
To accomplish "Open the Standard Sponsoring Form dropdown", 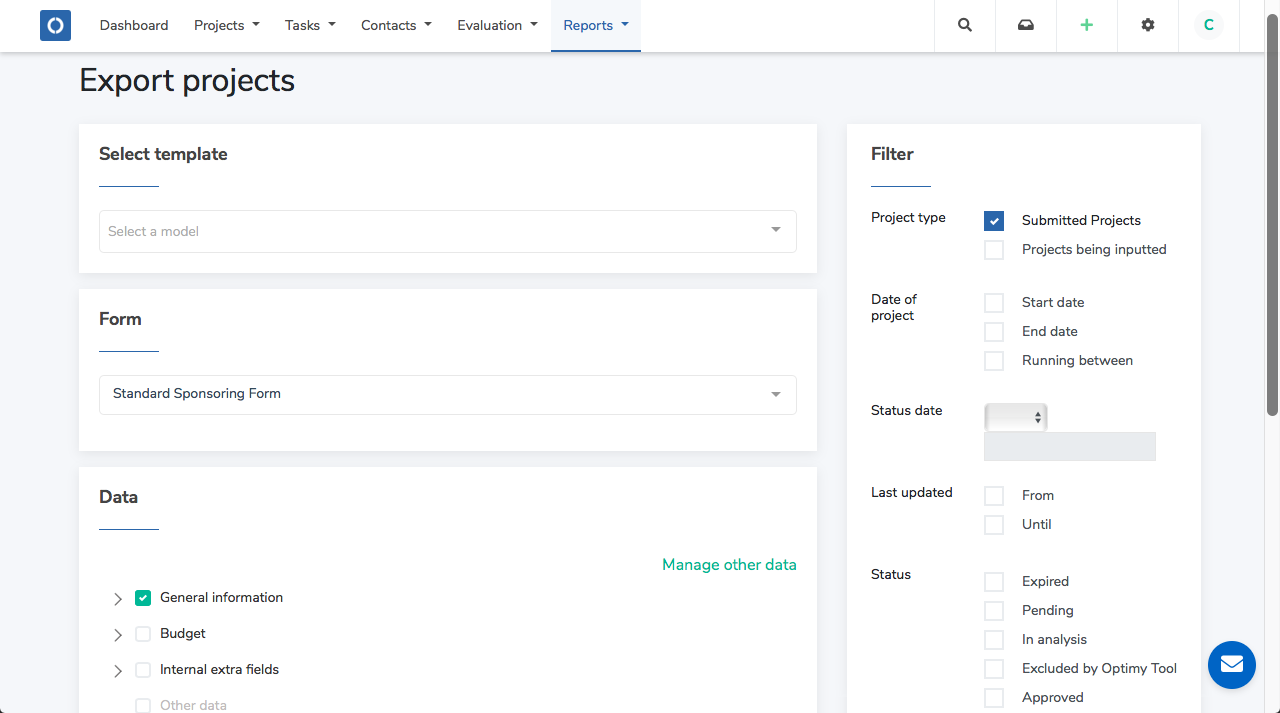I will [447, 394].
